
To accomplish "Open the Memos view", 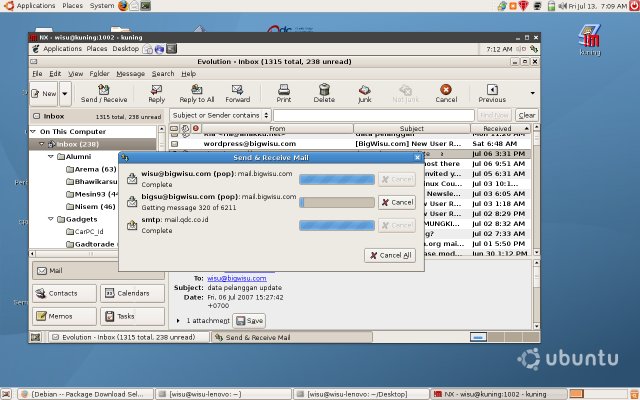I will (x=64, y=316).
